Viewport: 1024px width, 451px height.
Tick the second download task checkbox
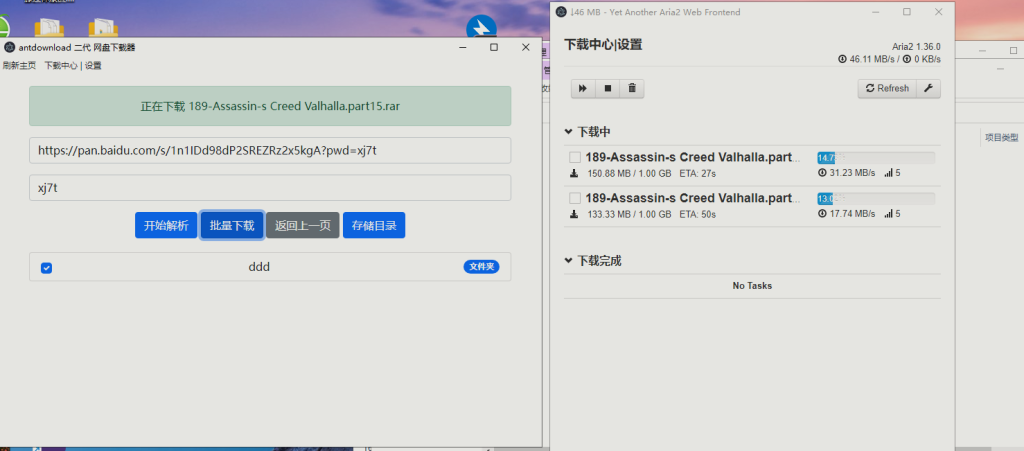coord(574,198)
